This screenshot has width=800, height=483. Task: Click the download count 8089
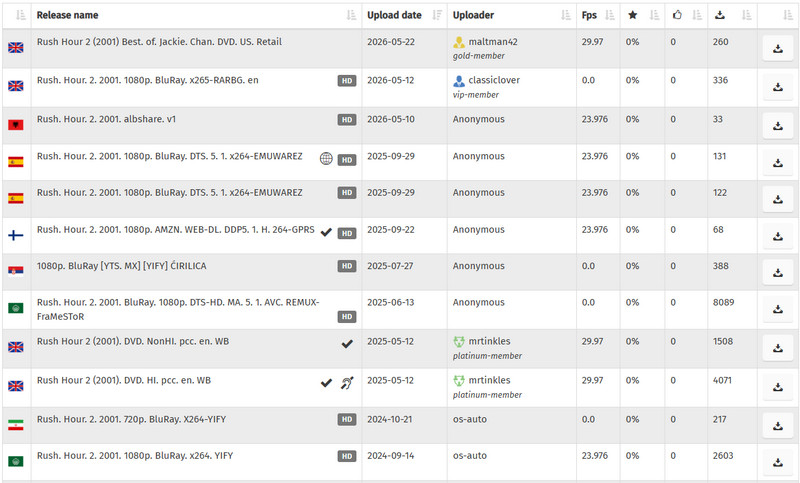723,302
